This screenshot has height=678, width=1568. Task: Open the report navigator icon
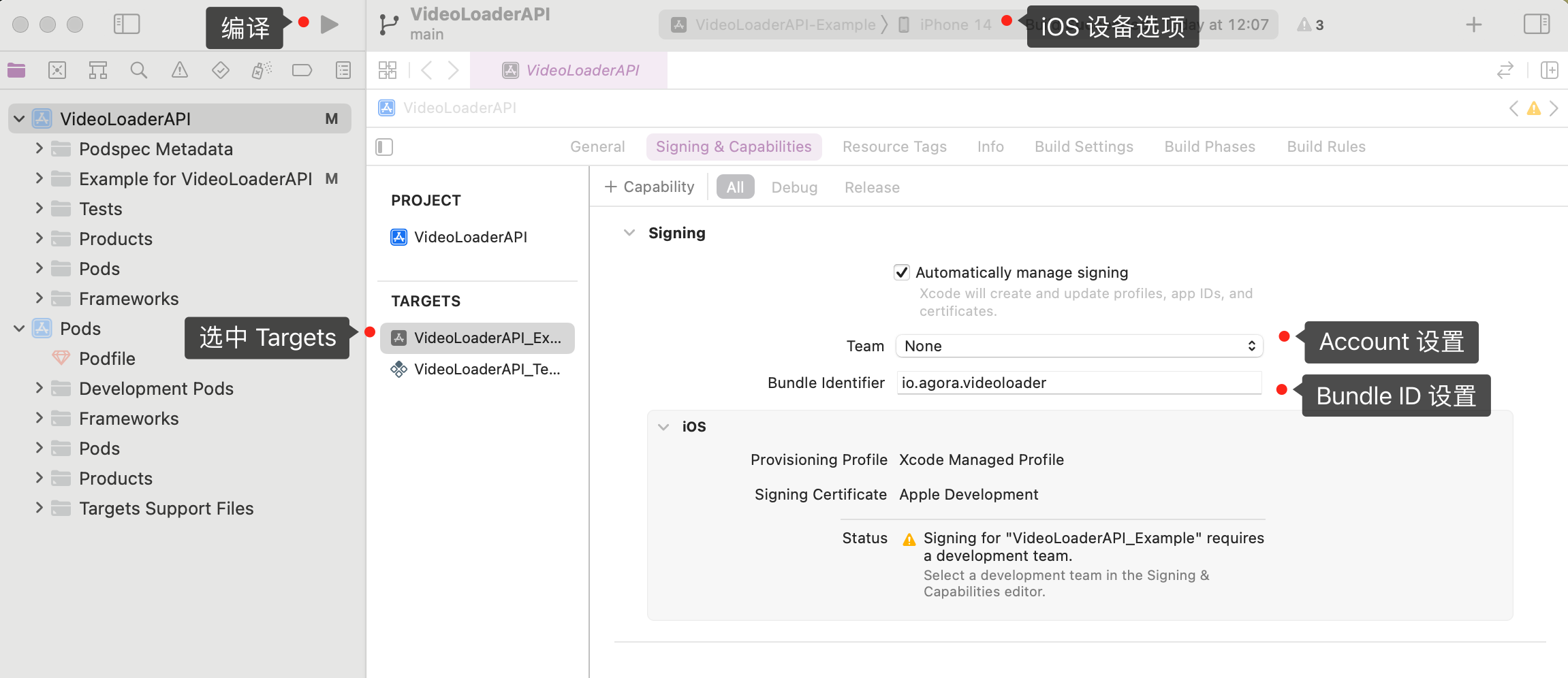pyautogui.click(x=343, y=70)
